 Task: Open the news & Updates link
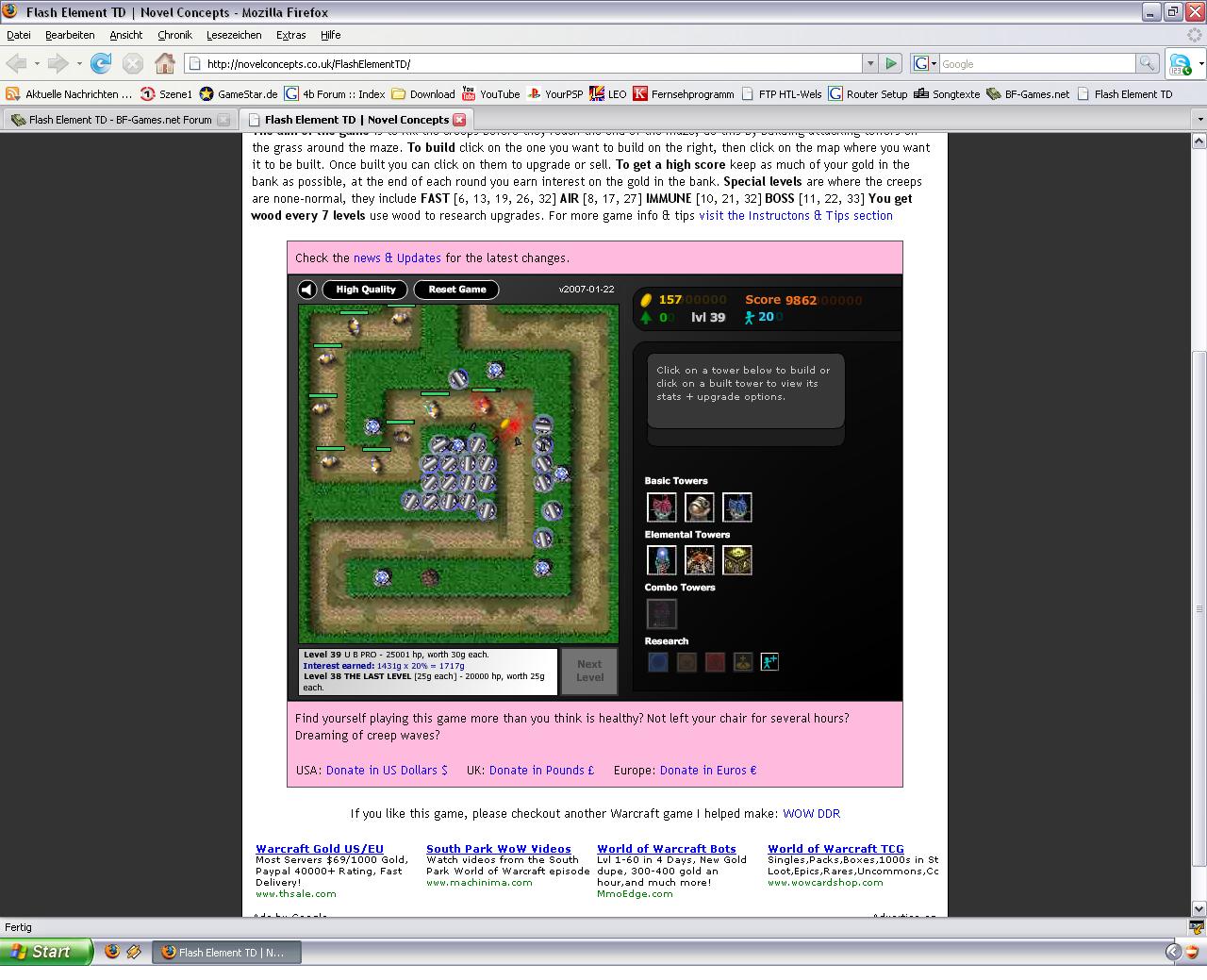[x=397, y=257]
